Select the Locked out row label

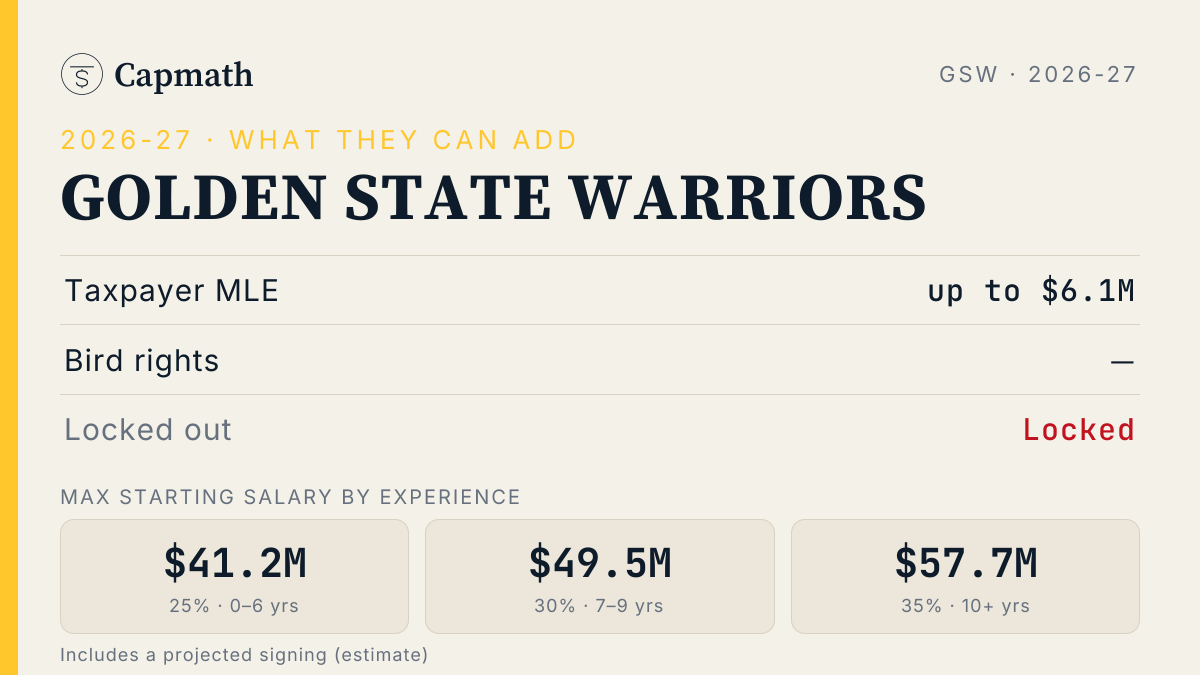click(148, 430)
